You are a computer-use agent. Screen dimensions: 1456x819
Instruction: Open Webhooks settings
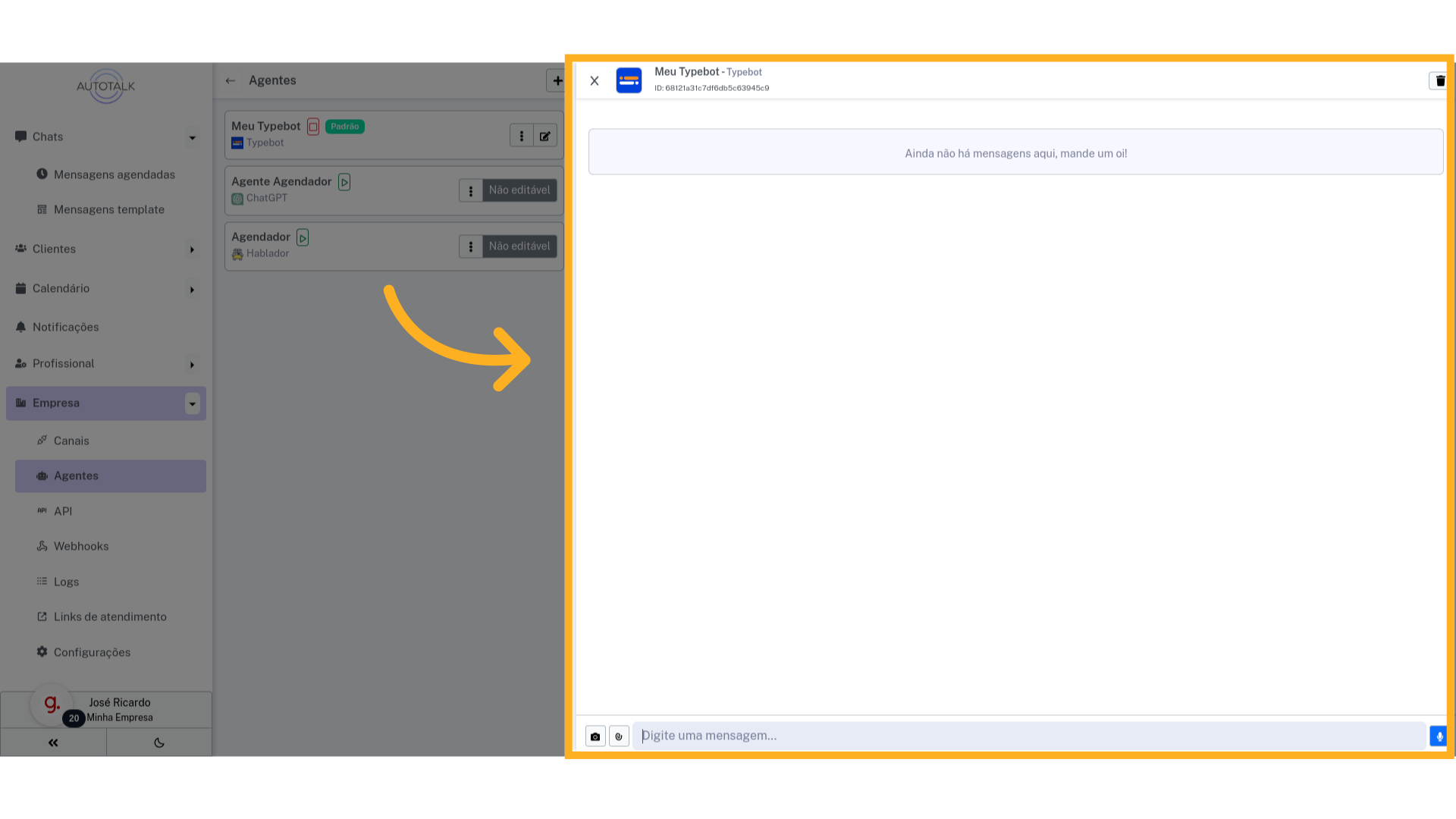pyautogui.click(x=81, y=546)
